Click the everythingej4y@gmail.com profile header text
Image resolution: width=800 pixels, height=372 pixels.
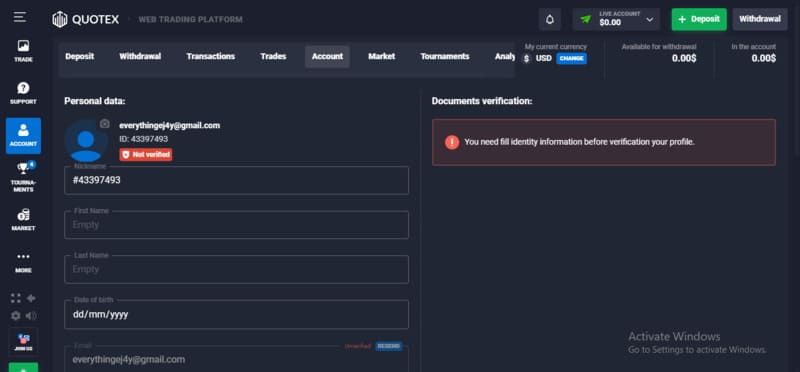169,125
